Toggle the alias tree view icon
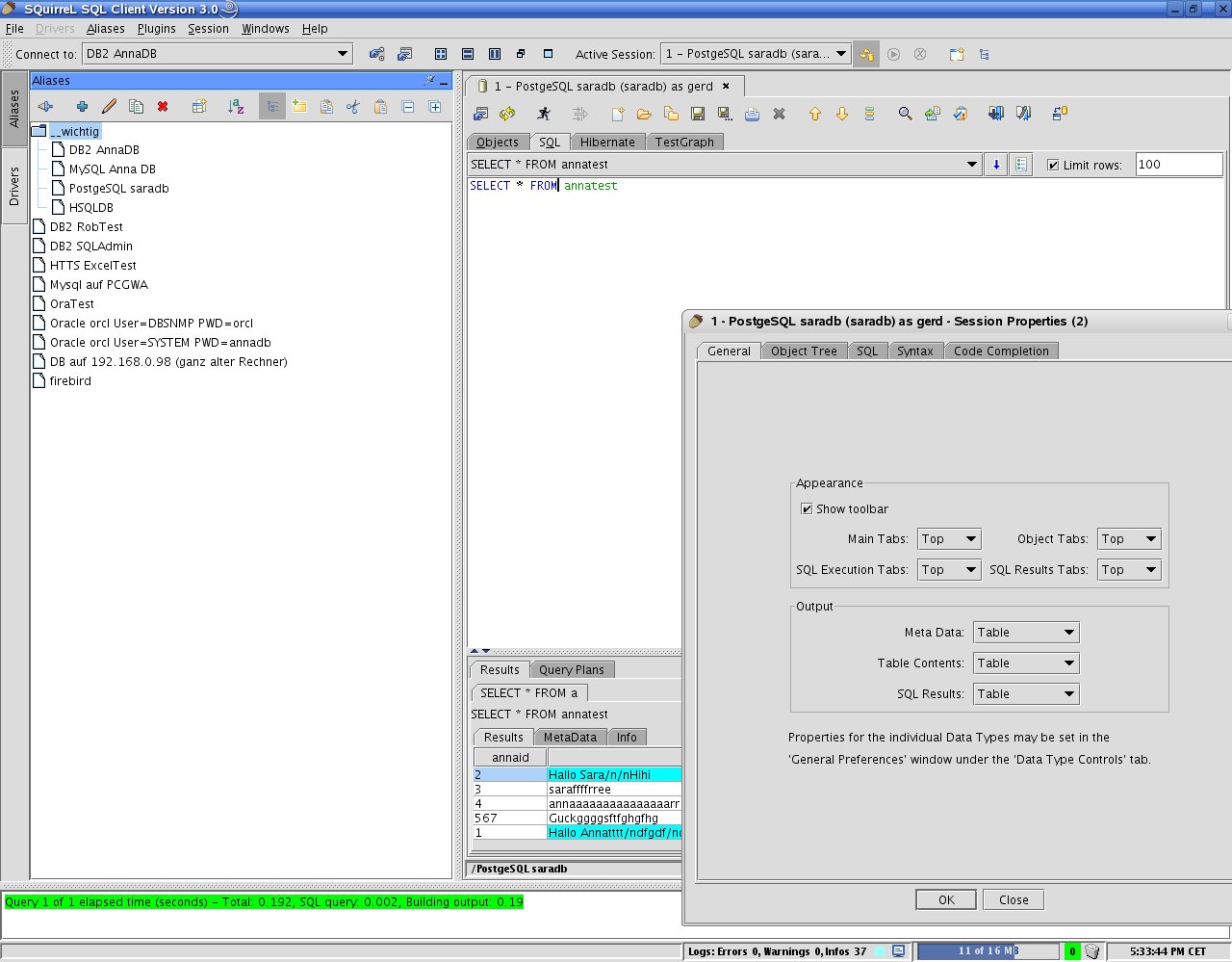The height and width of the screenshot is (962, 1232). 272,107
